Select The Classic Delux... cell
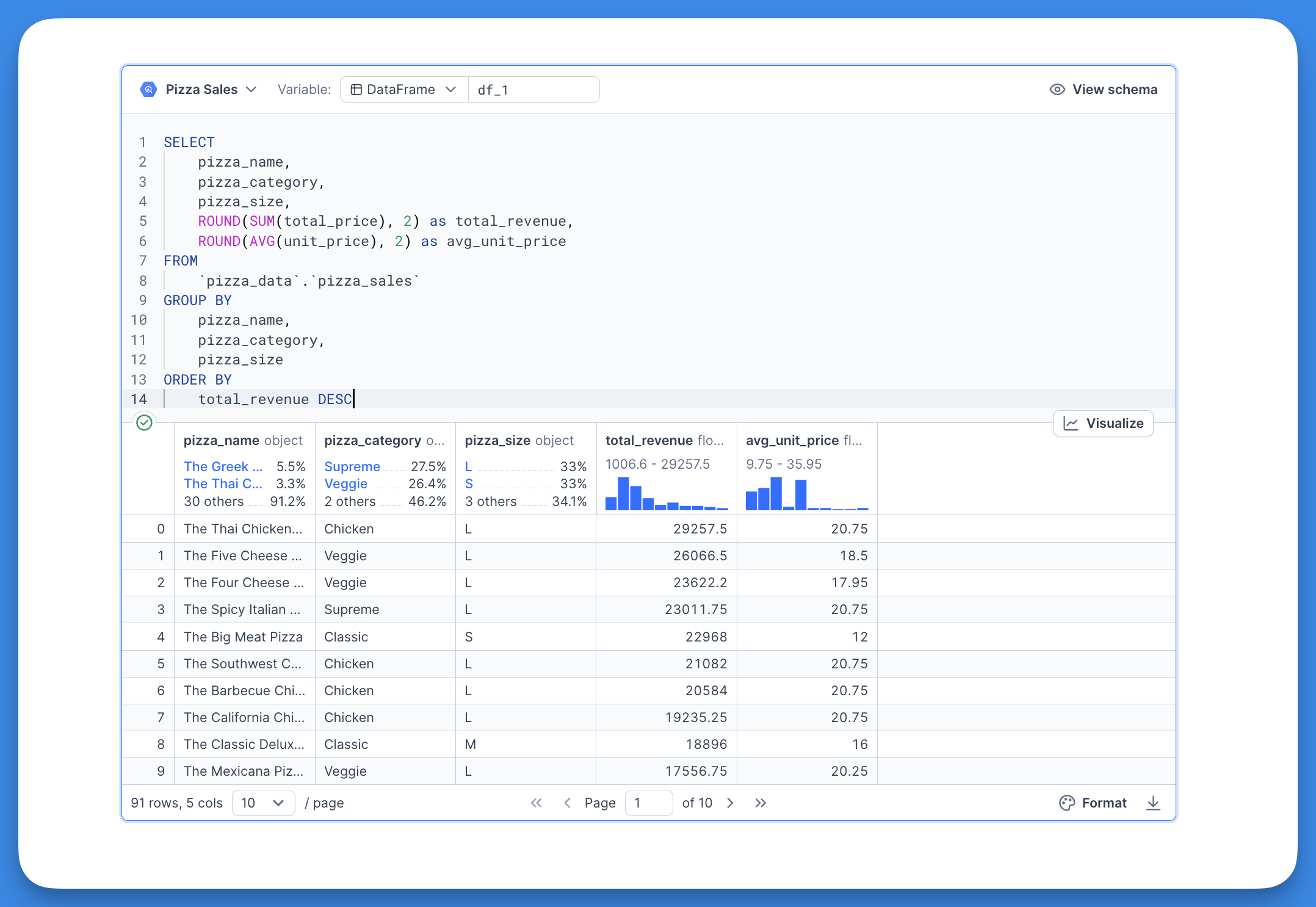The image size is (1316, 907). [x=244, y=744]
